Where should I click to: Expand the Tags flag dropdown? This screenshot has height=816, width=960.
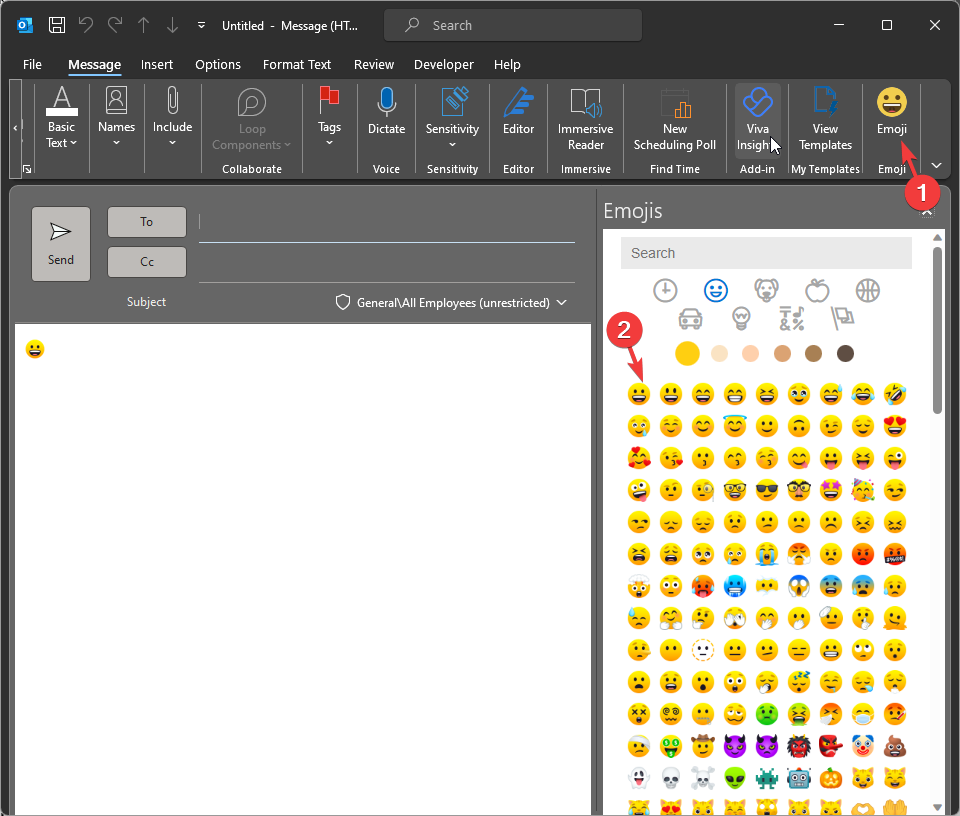[x=329, y=118]
